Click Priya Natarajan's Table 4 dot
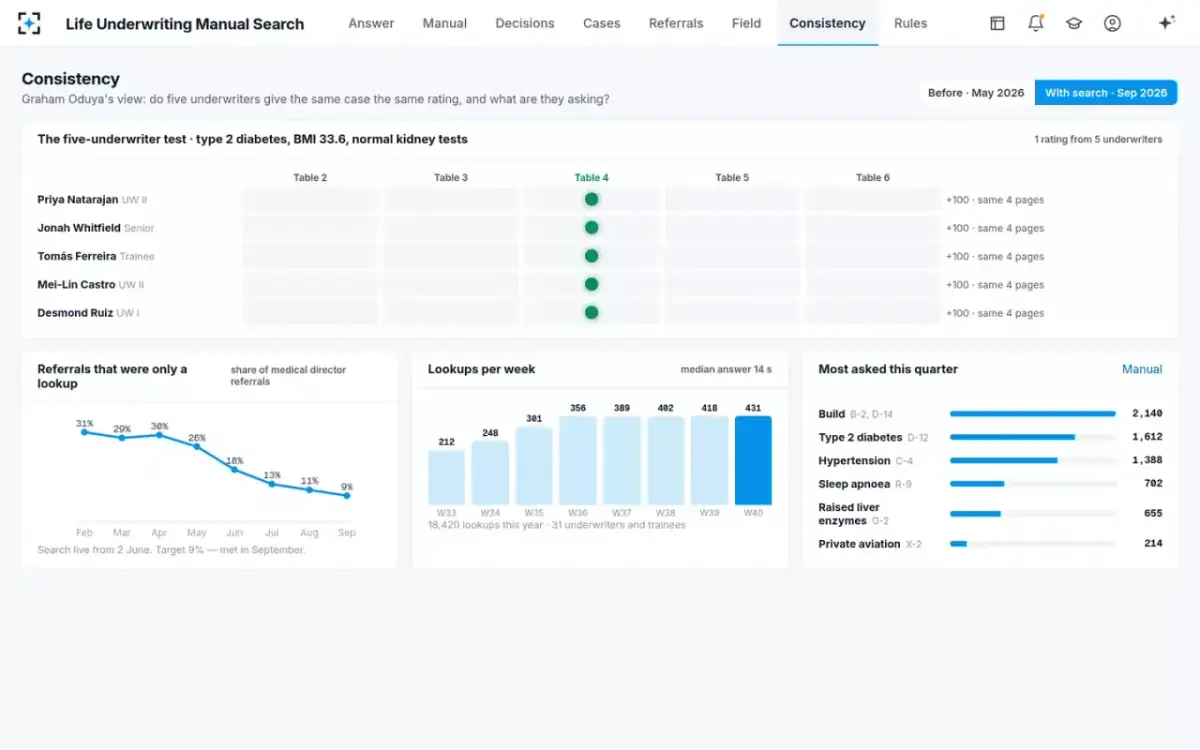 591,200
